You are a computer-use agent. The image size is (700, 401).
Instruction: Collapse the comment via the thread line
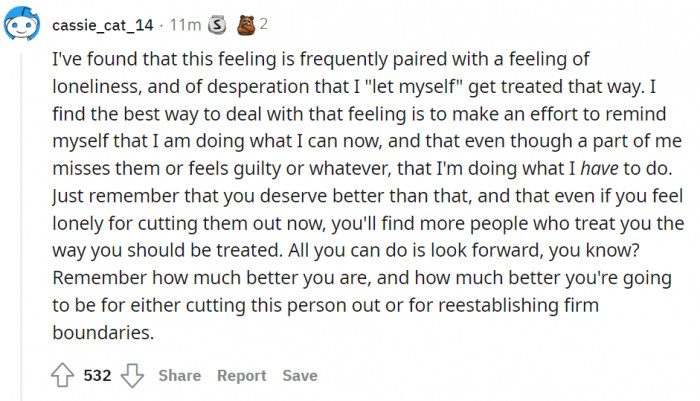pos(21,226)
